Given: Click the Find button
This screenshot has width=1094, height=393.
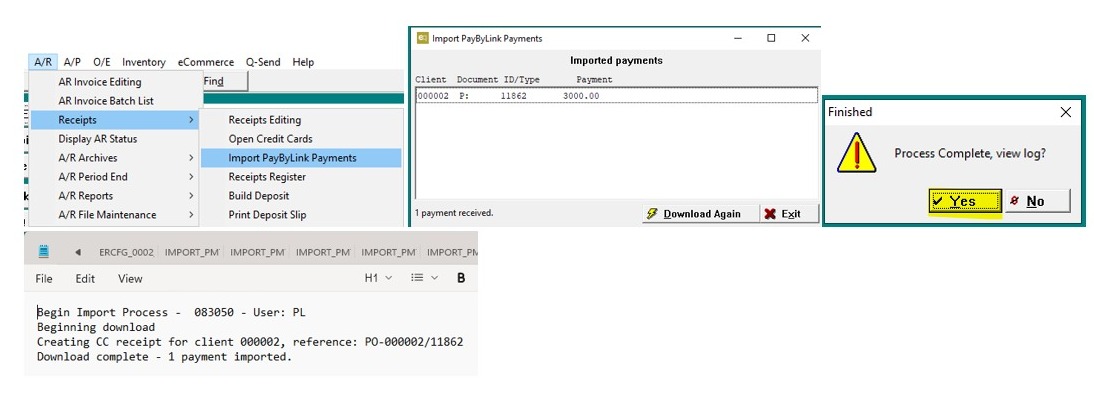Looking at the screenshot, I should pyautogui.click(x=224, y=82).
